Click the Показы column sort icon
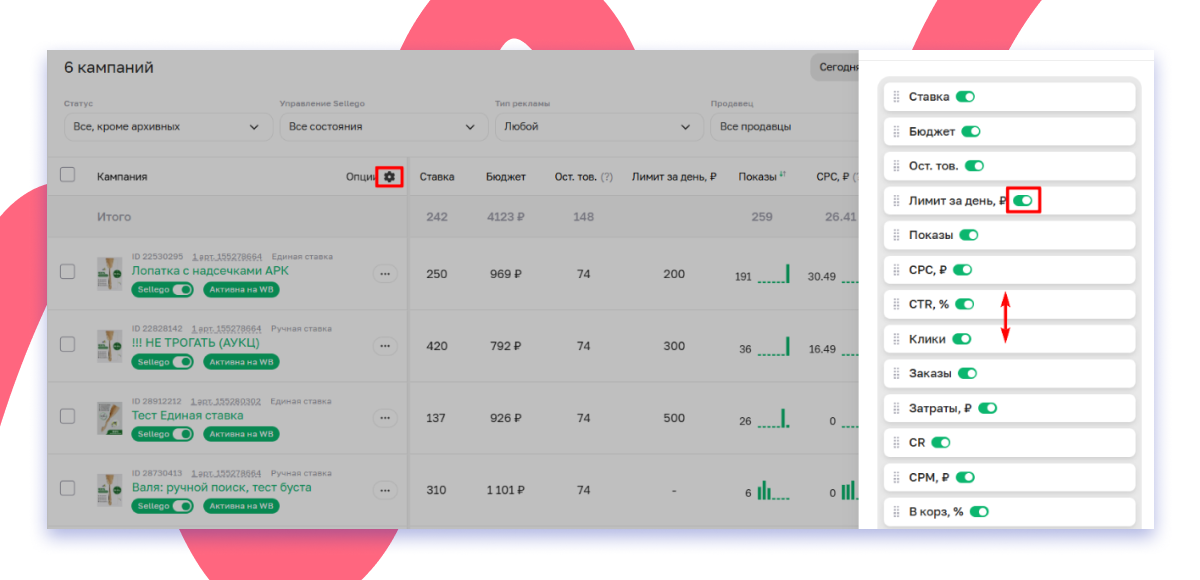The image size is (1200, 580). click(782, 176)
